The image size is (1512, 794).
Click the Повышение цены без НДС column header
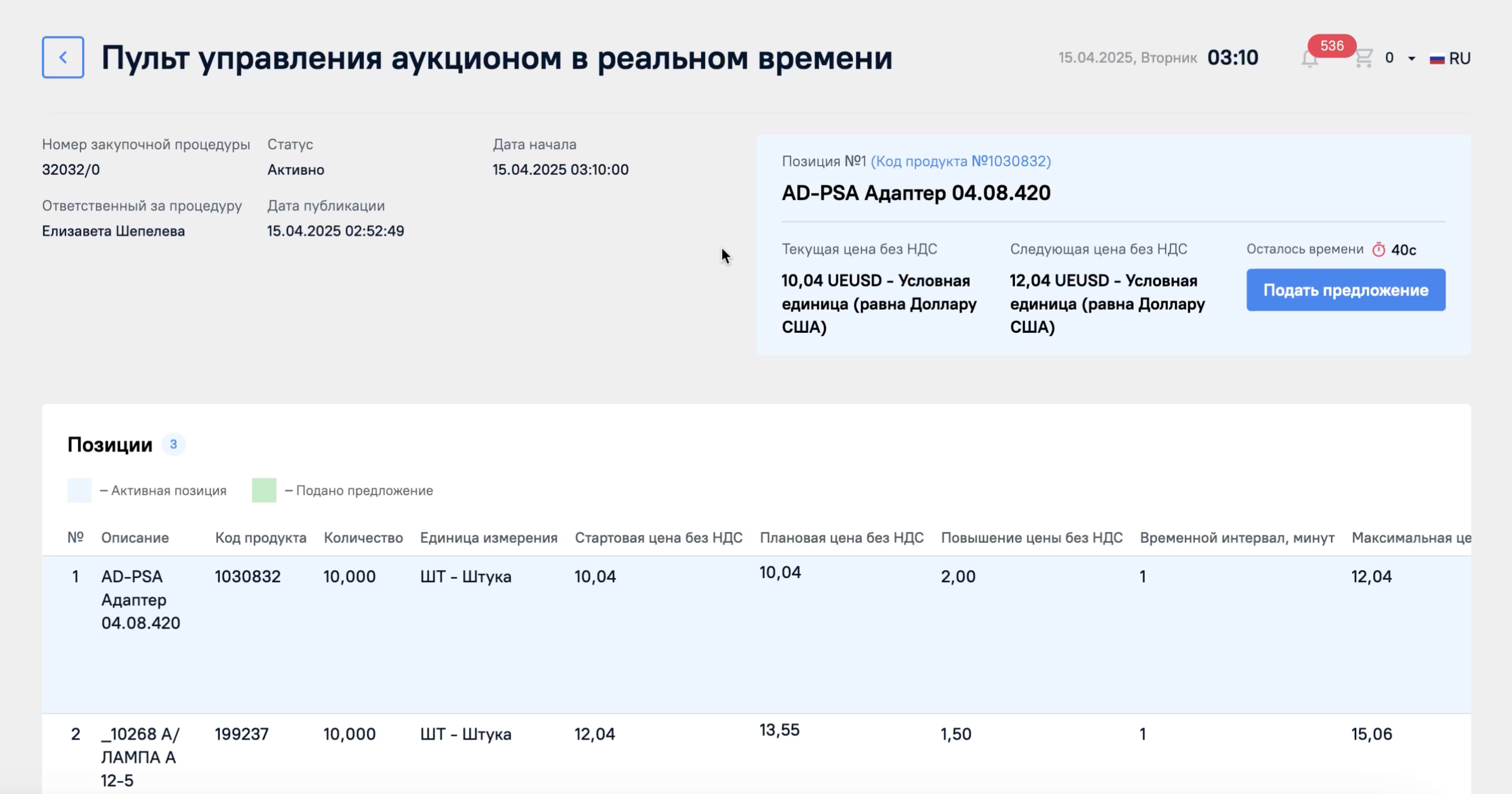[x=1032, y=537]
